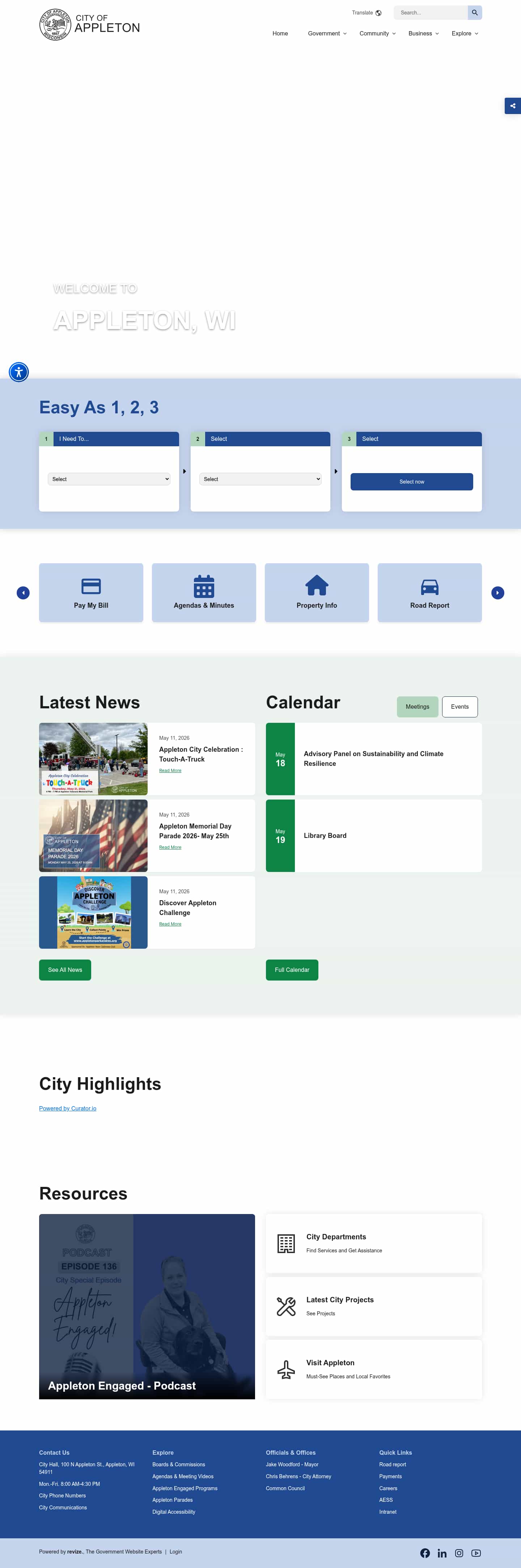The width and height of the screenshot is (521, 1568).
Task: Open the LinkedIn icon in footer
Action: (442, 1554)
